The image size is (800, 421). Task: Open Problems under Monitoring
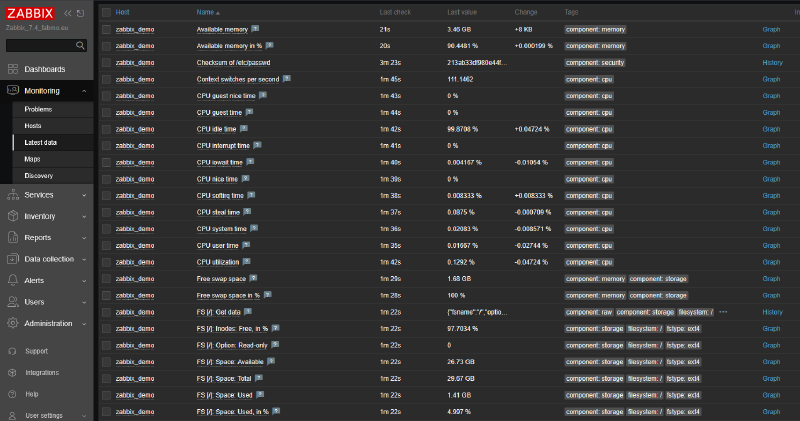coord(38,109)
